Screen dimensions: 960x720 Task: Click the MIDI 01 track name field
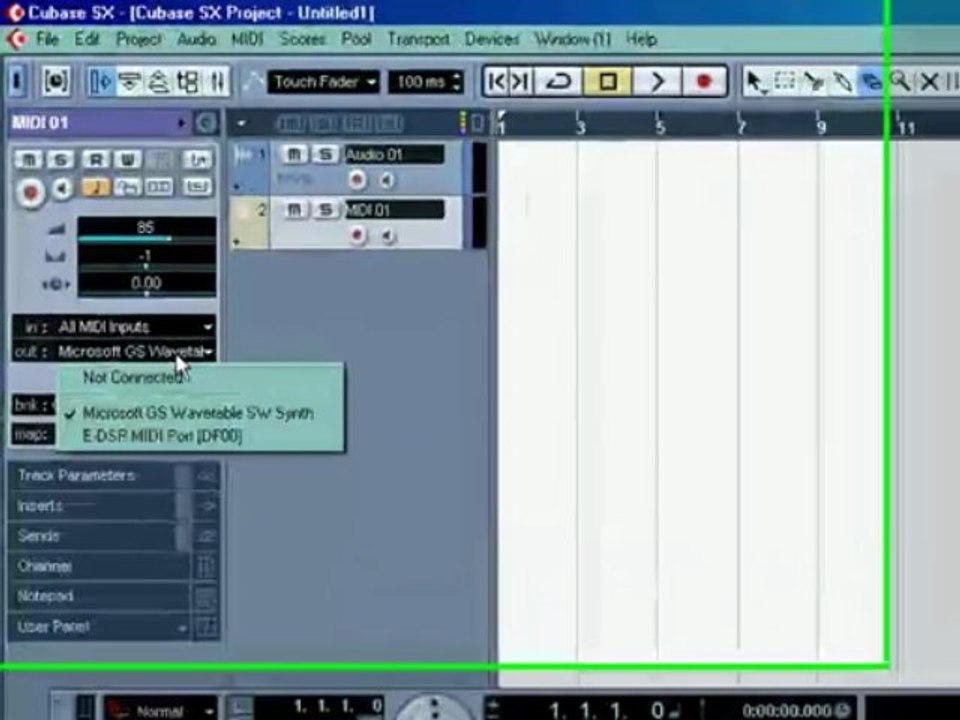(394, 210)
